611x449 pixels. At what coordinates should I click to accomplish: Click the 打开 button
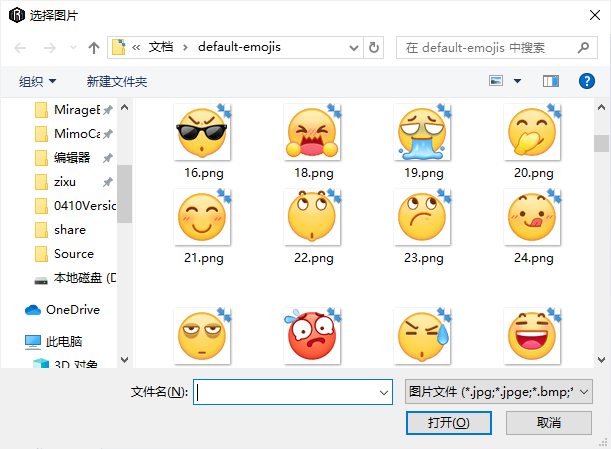[448, 423]
